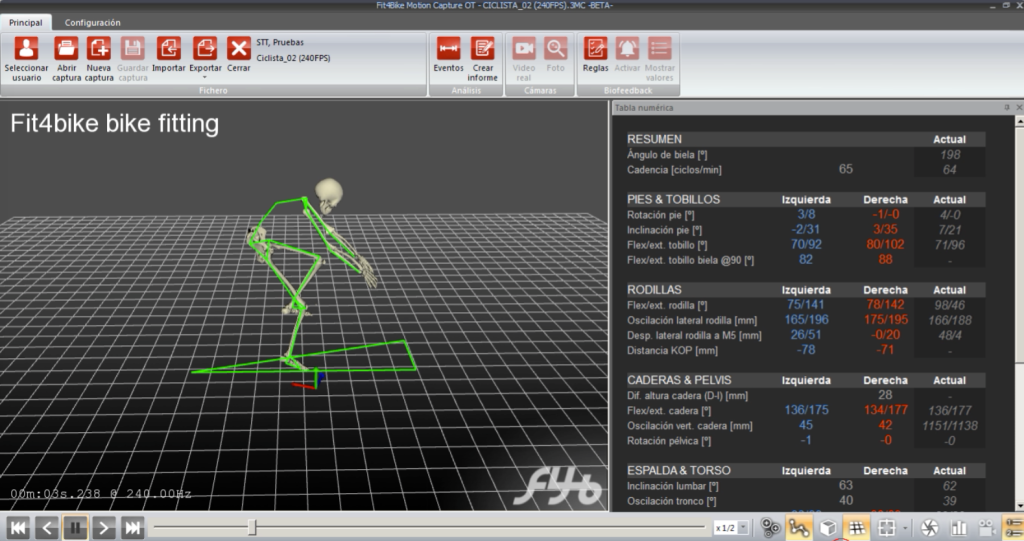Pin the Tabla numérica panel
1024x541 pixels.
click(1006, 107)
